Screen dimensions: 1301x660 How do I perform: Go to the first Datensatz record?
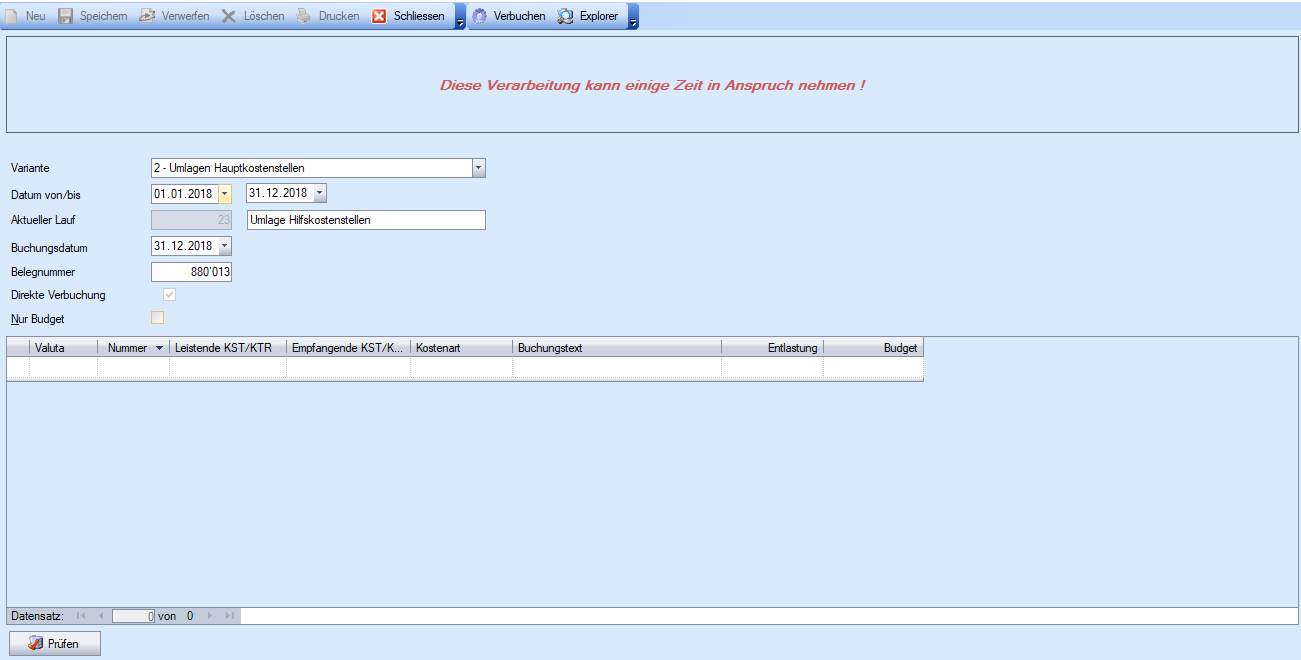point(81,616)
